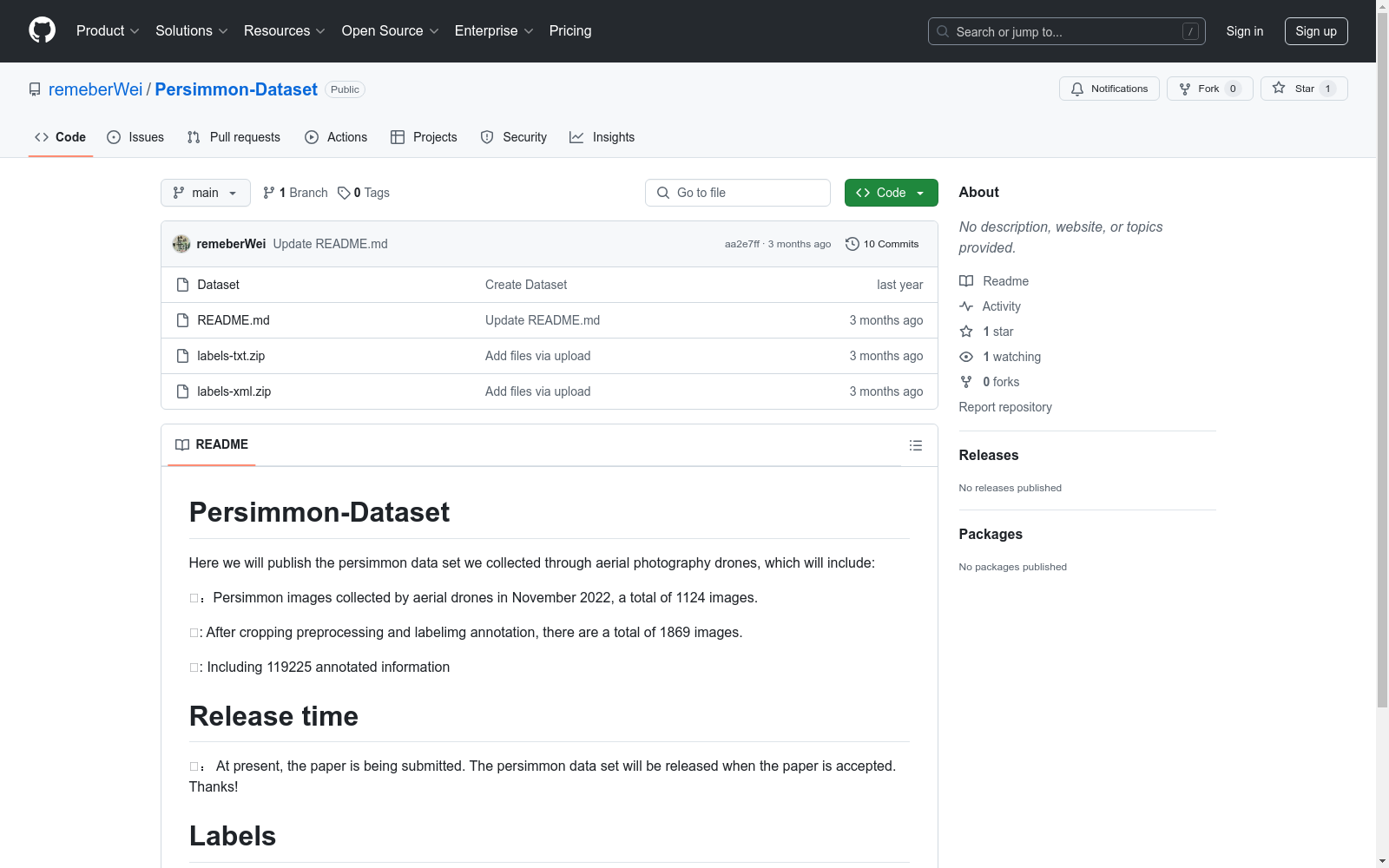Open the Code tab
The height and width of the screenshot is (868, 1389).
61,137
